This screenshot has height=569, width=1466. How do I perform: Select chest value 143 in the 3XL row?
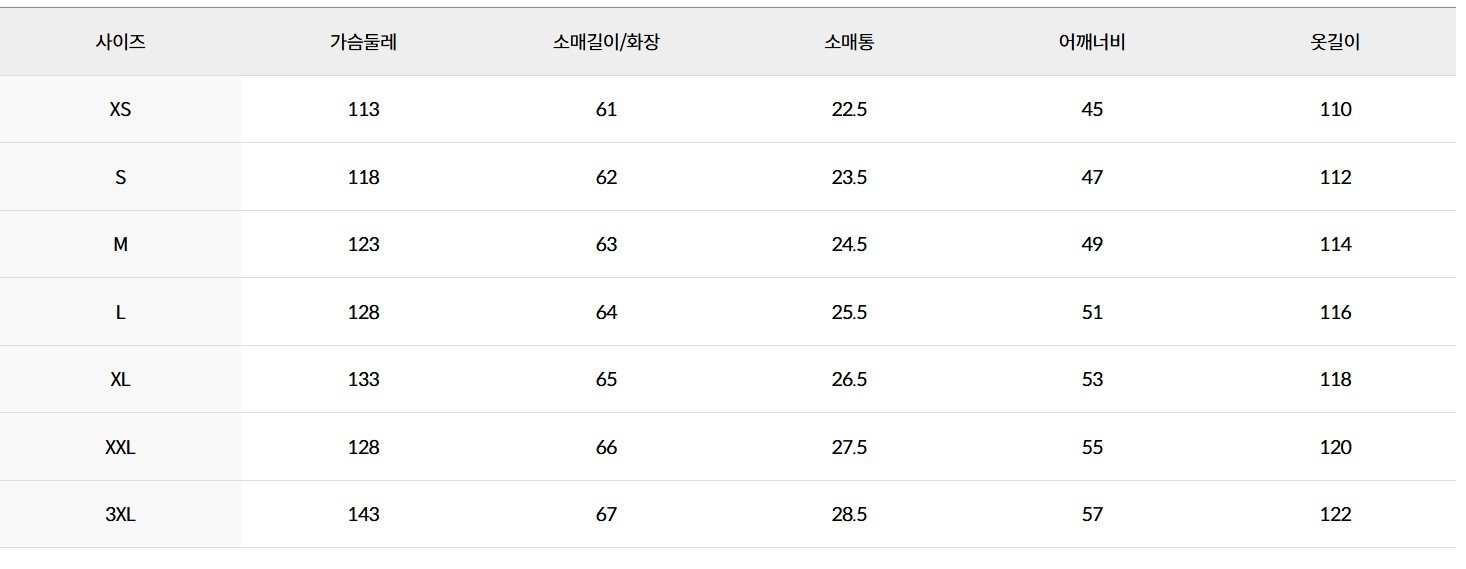pyautogui.click(x=364, y=515)
